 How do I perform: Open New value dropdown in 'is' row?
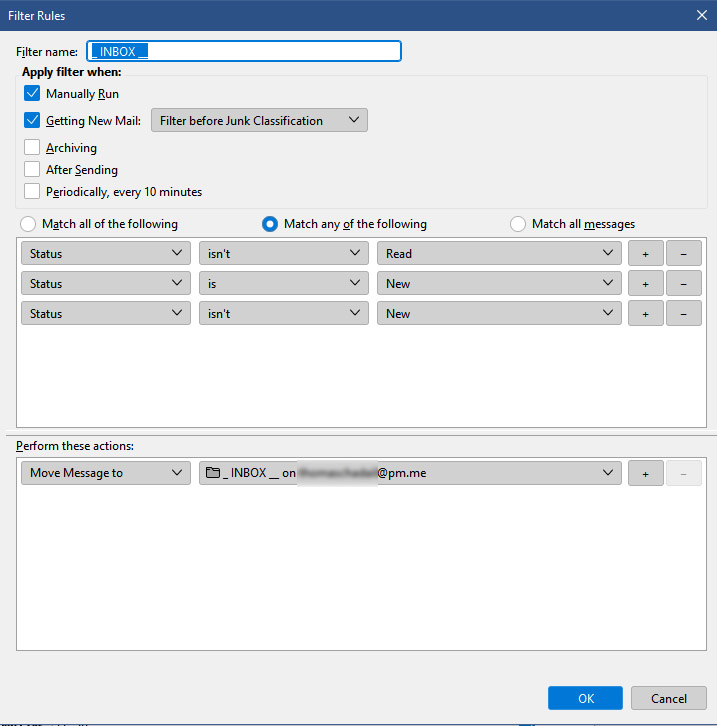pyautogui.click(x=499, y=283)
